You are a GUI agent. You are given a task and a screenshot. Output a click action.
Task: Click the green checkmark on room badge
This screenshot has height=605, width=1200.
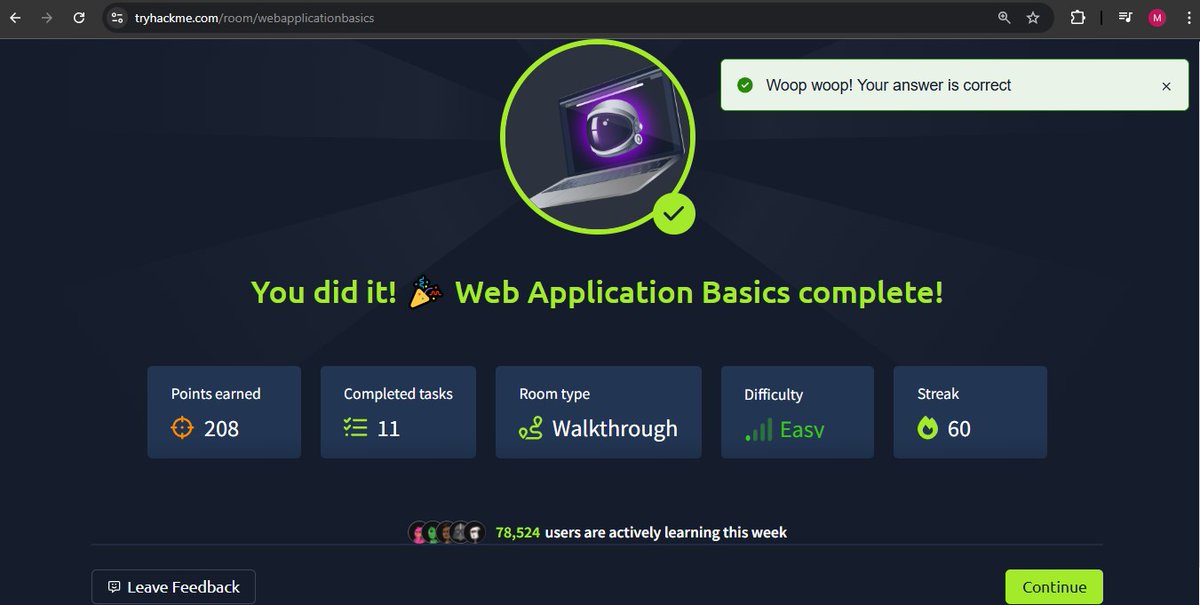[674, 213]
